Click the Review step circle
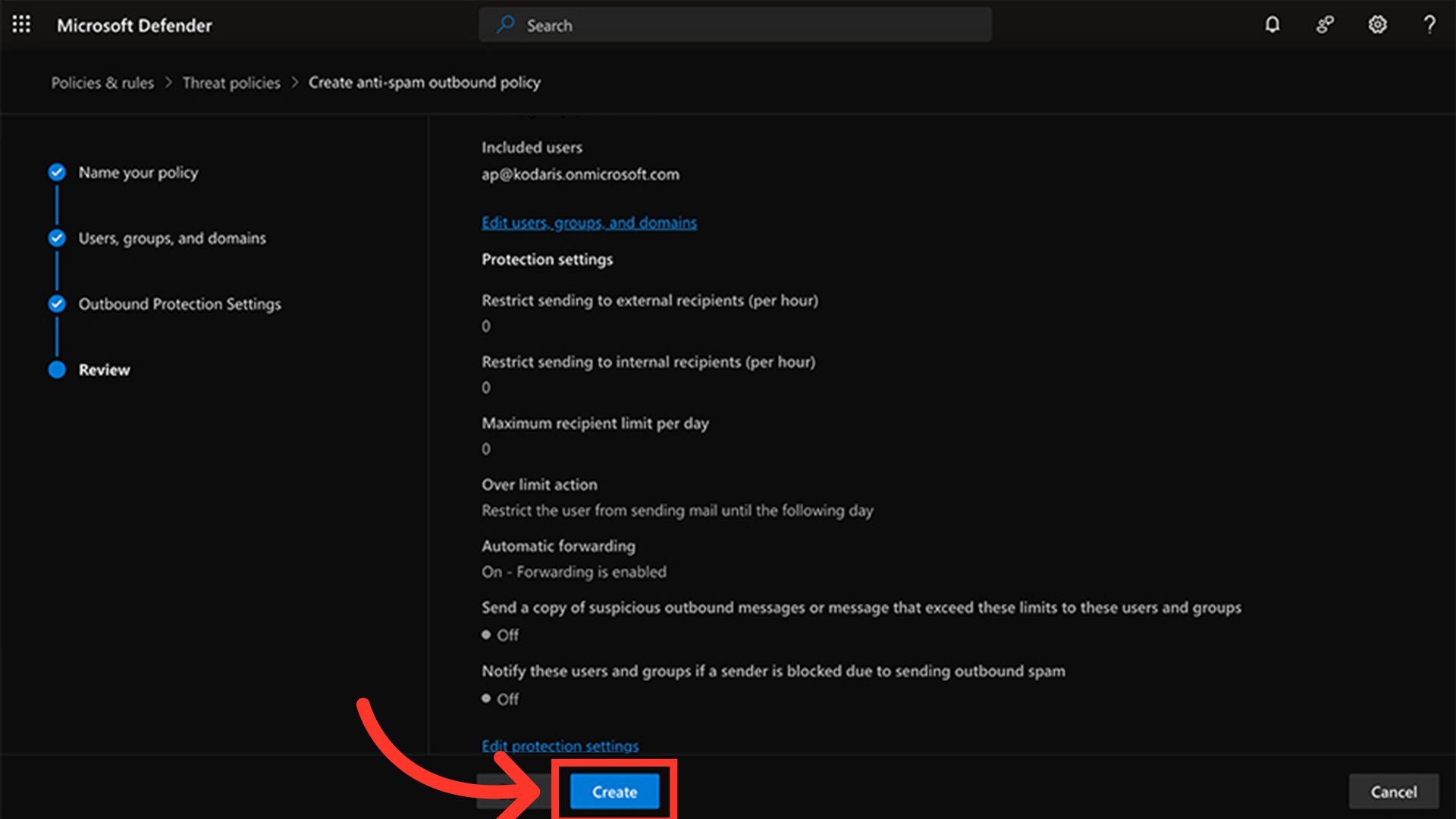 point(57,370)
